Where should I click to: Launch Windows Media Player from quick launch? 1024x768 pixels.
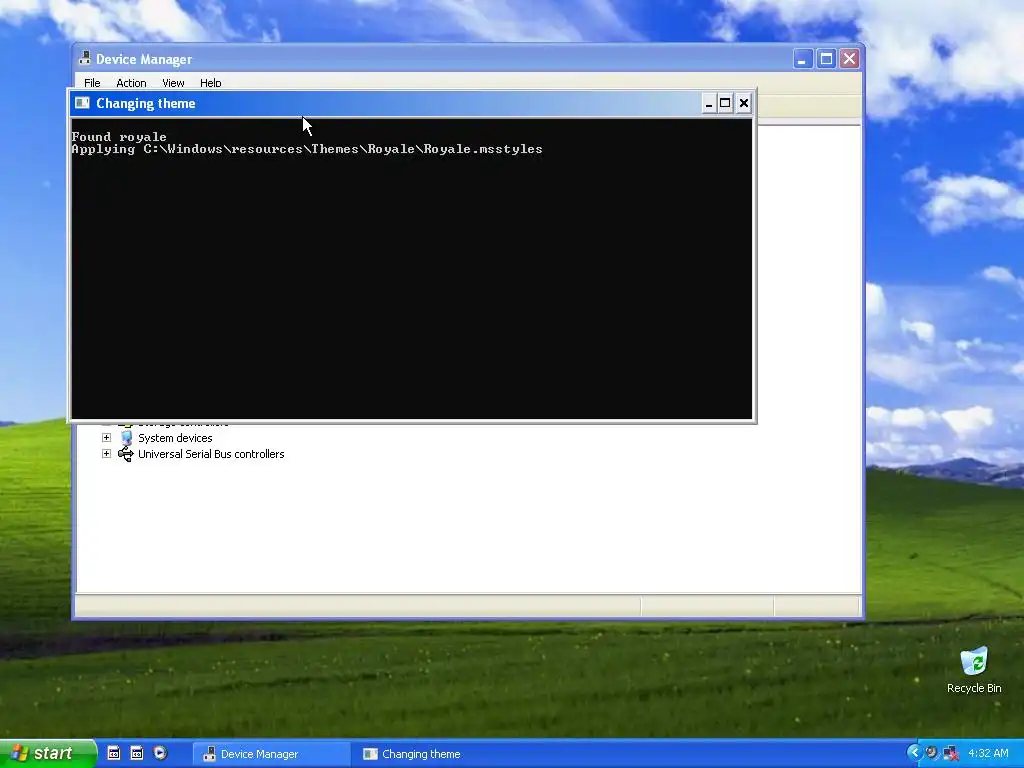(x=160, y=753)
